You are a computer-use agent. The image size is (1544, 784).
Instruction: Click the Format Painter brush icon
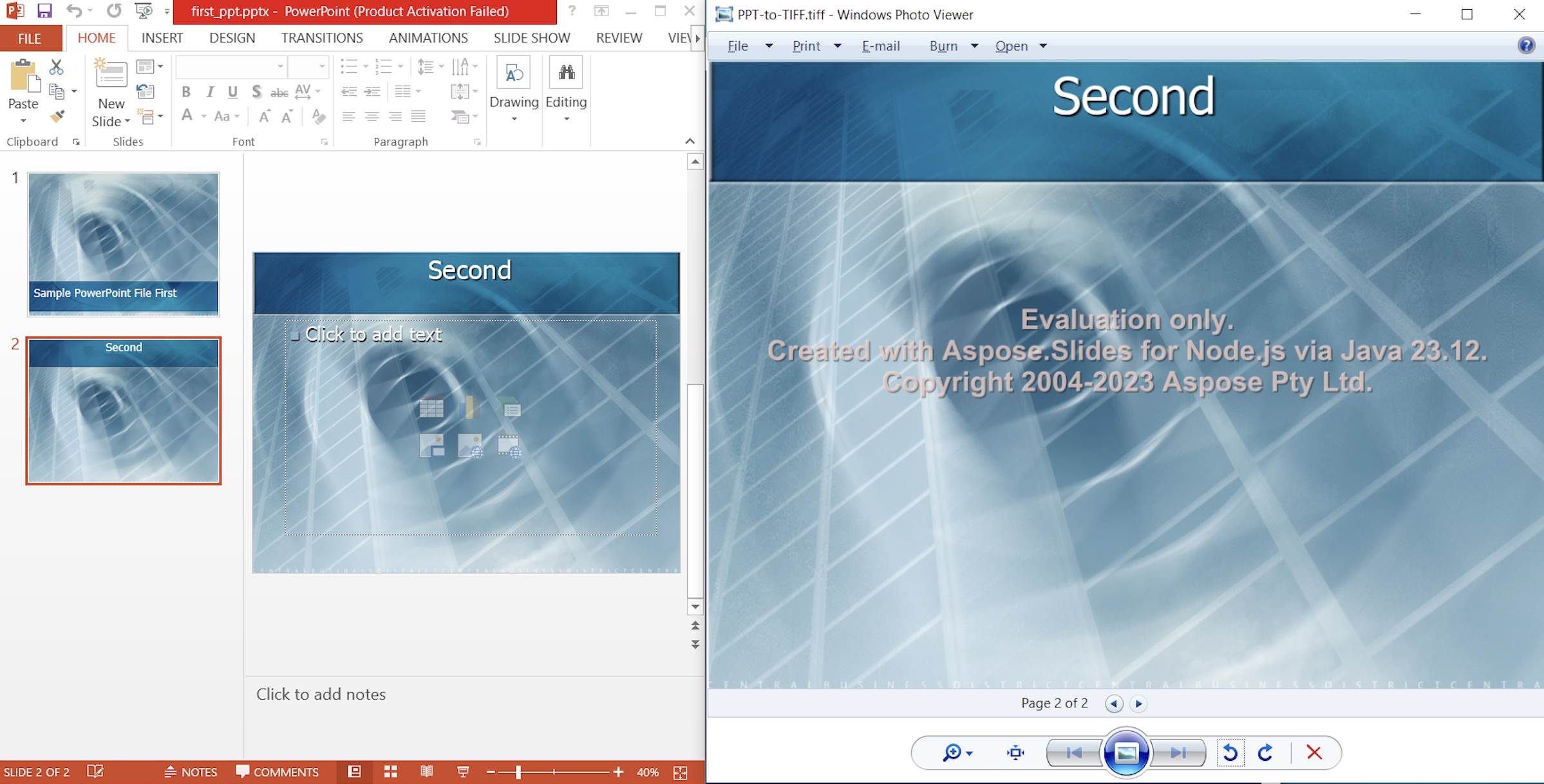(x=57, y=117)
